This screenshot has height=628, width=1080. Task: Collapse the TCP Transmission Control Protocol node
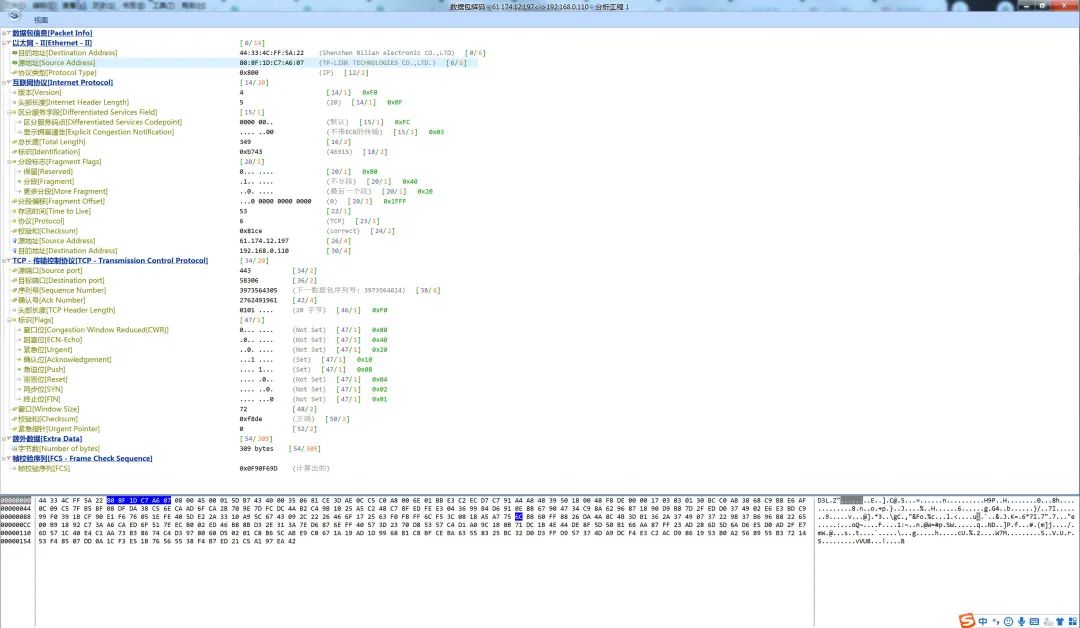(x=8, y=260)
